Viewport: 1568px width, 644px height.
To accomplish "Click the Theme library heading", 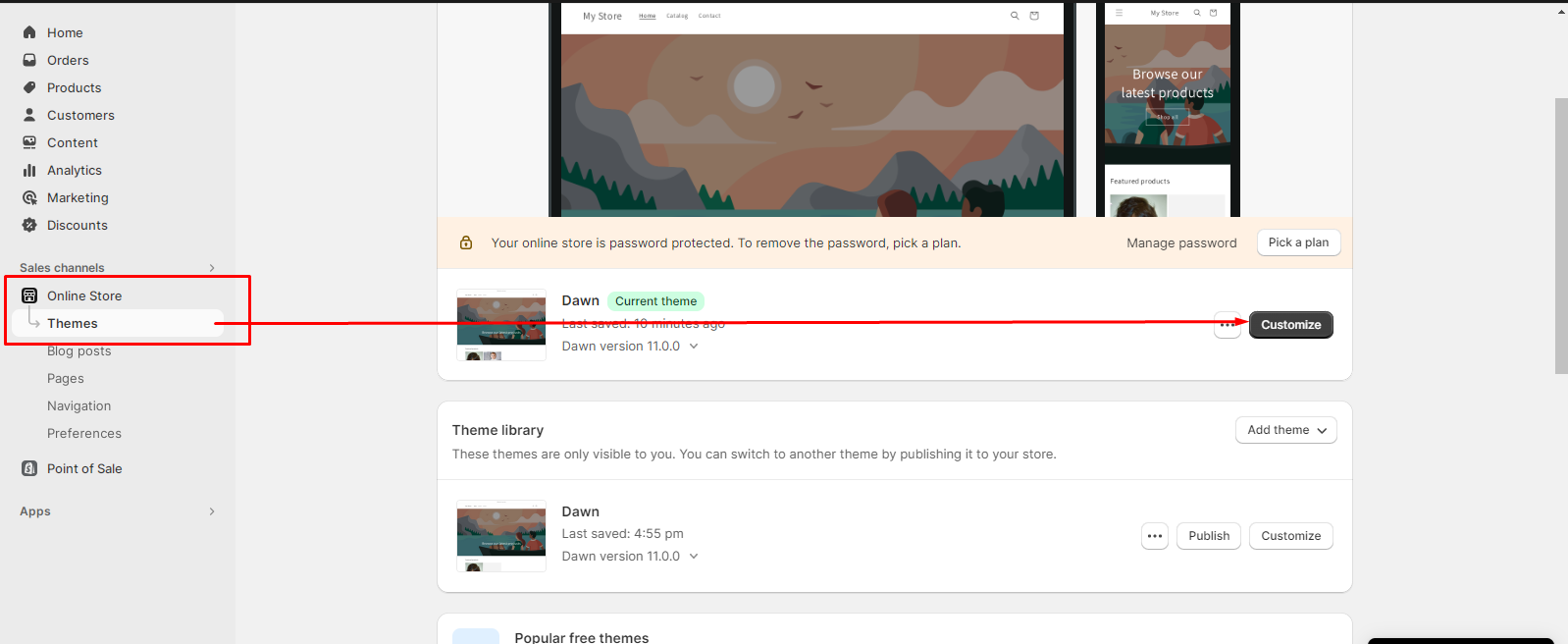I will 497,430.
